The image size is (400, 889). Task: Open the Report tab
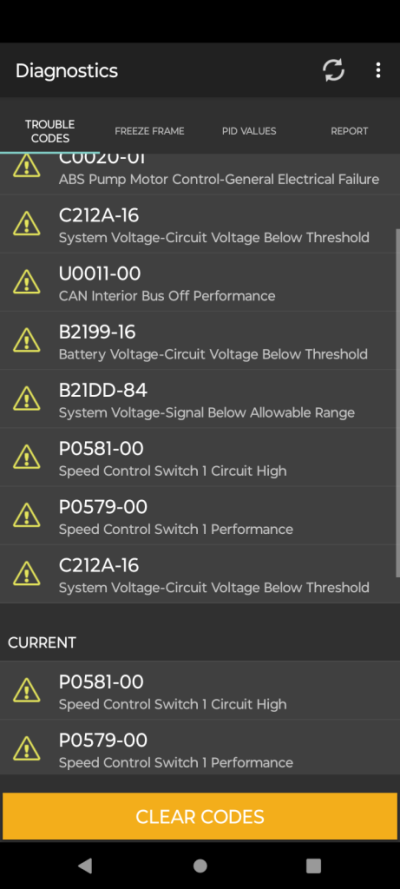tap(350, 131)
